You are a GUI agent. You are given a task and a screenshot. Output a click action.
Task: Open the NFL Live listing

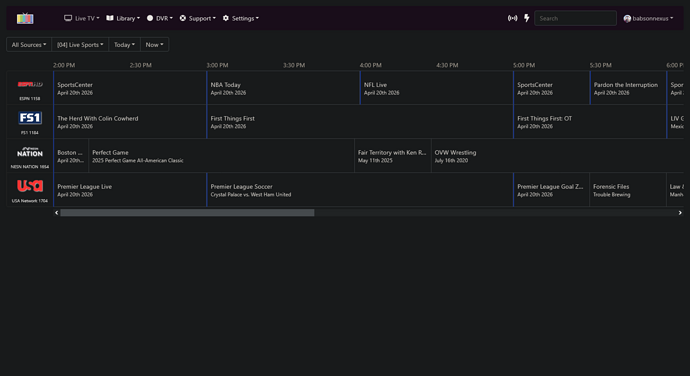(x=437, y=88)
